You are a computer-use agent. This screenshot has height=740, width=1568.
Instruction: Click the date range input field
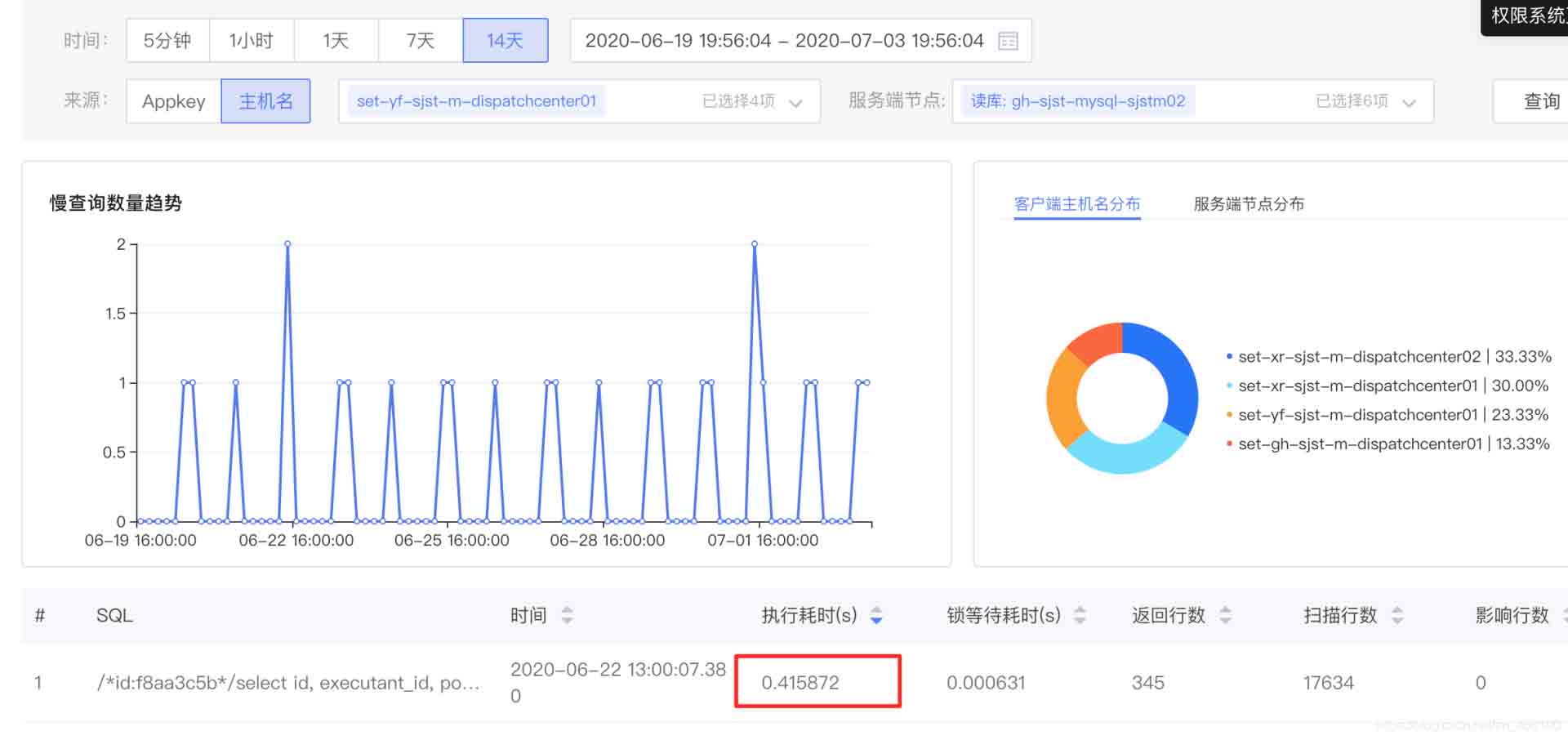click(784, 41)
